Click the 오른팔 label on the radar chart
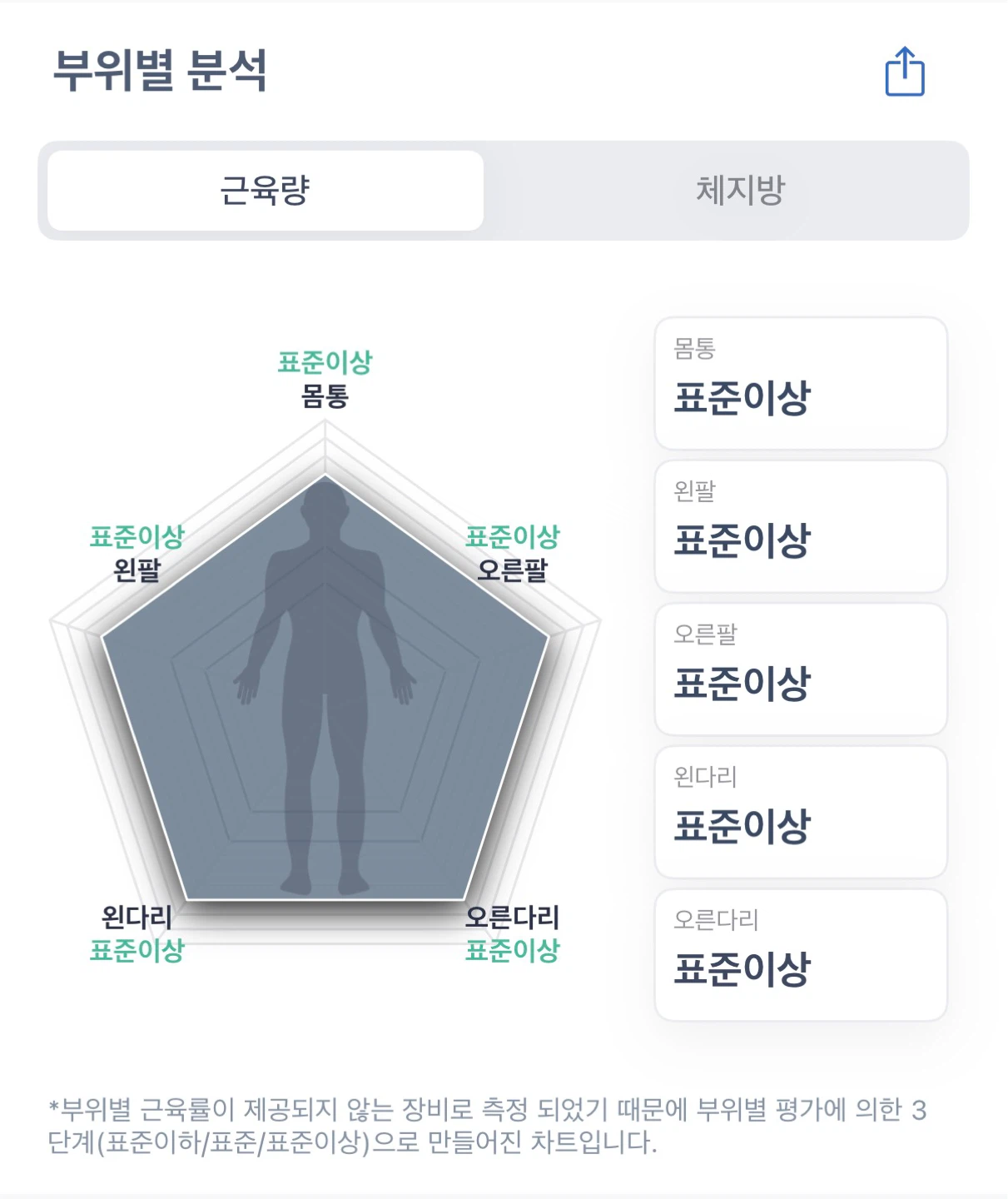1008x1199 pixels. pos(512,570)
